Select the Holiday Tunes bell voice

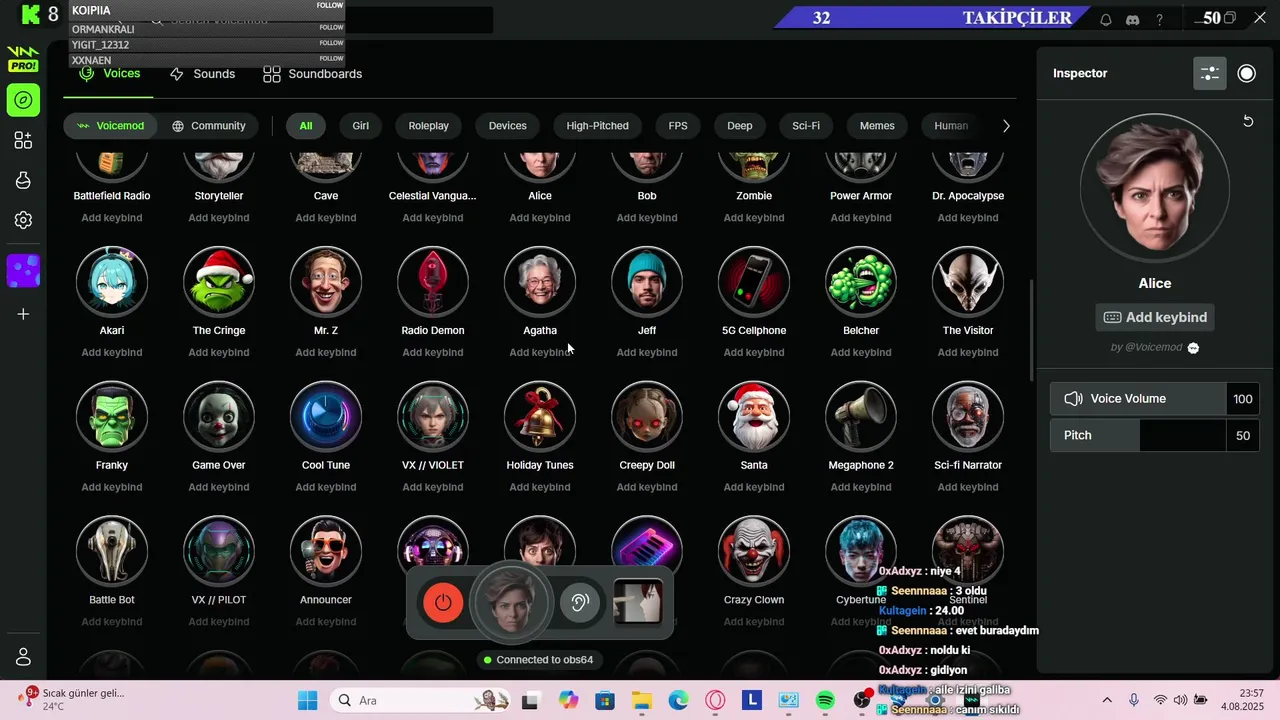pos(540,417)
